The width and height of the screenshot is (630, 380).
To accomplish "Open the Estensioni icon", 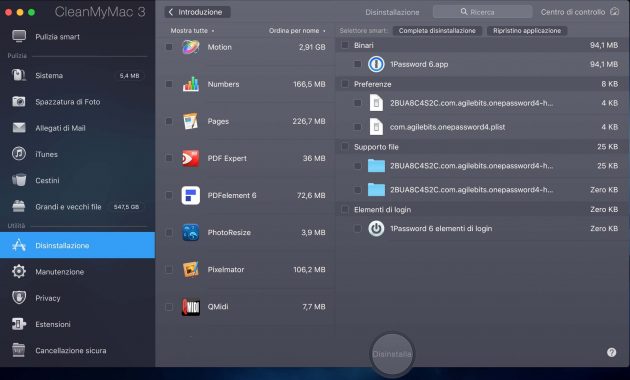I will pyautogui.click(x=19, y=324).
